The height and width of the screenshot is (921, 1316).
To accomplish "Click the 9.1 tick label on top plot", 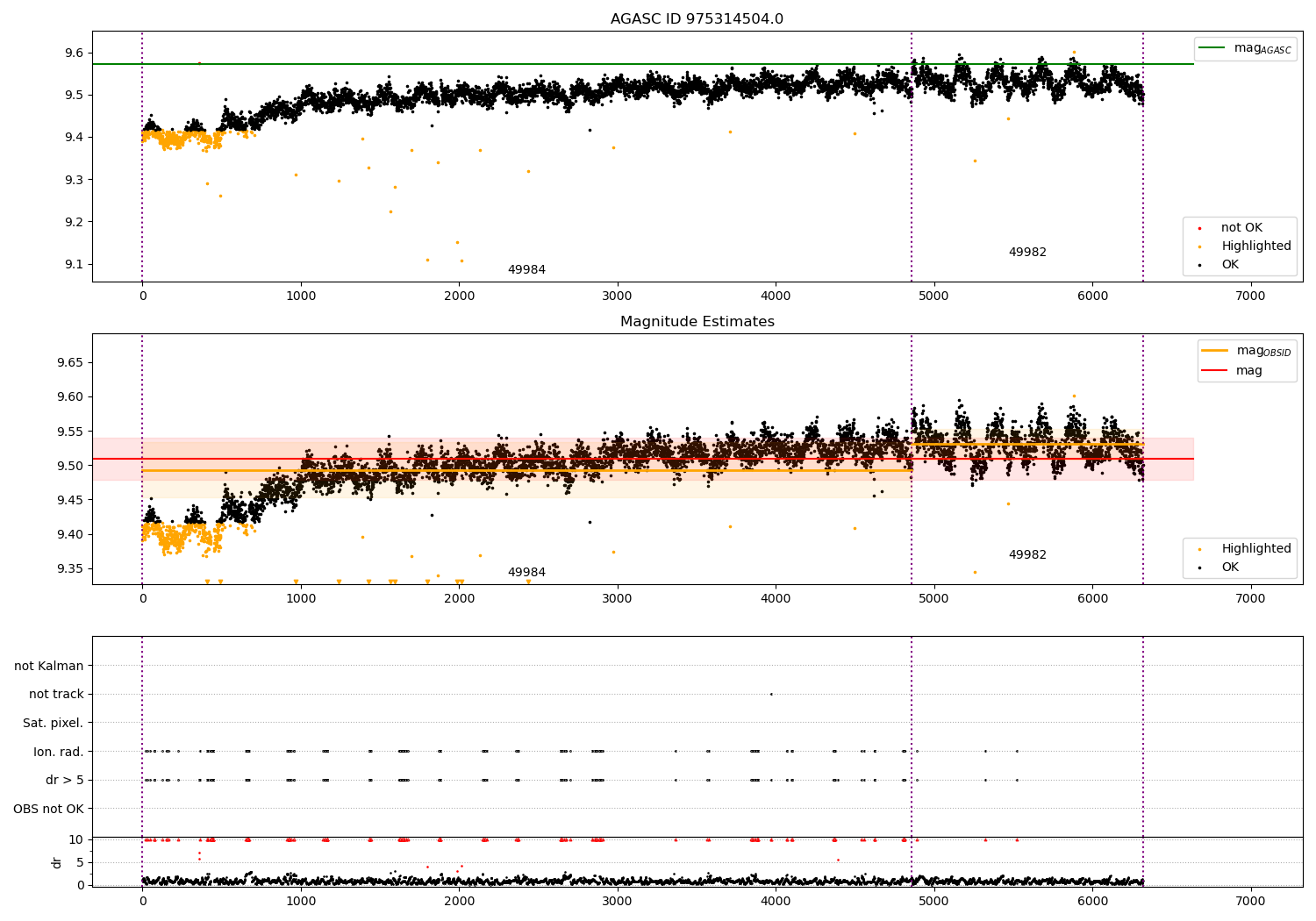I will coord(74,265).
